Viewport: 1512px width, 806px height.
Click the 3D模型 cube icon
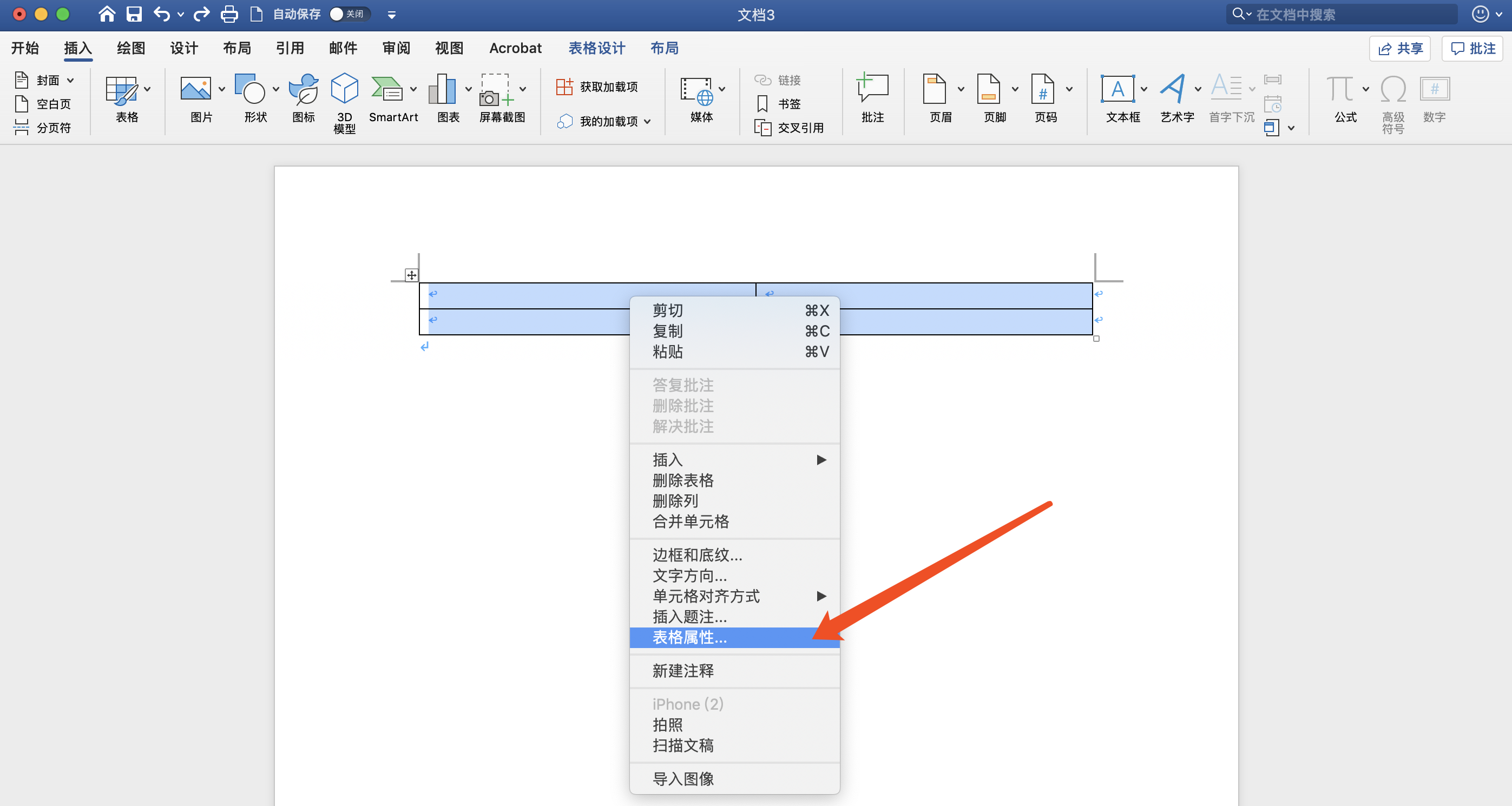(x=344, y=90)
